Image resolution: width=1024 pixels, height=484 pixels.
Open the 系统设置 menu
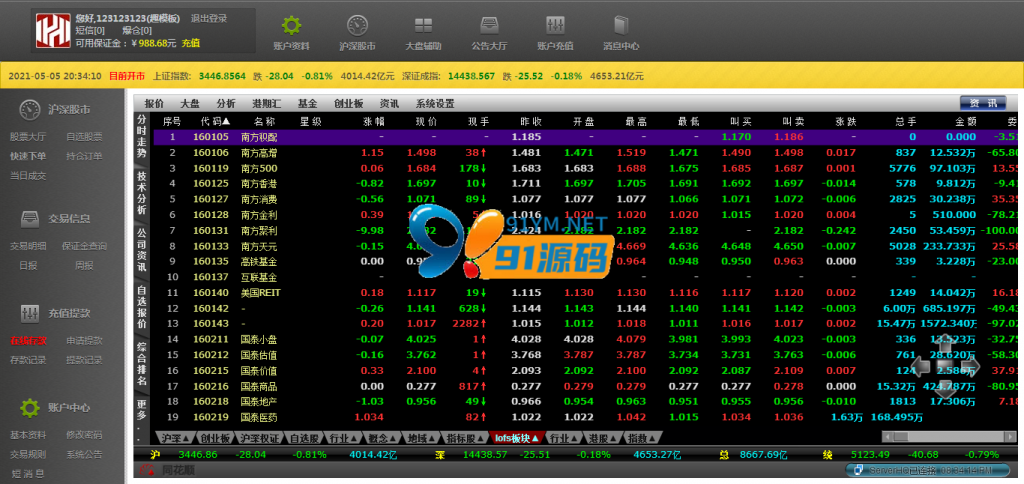pos(435,103)
